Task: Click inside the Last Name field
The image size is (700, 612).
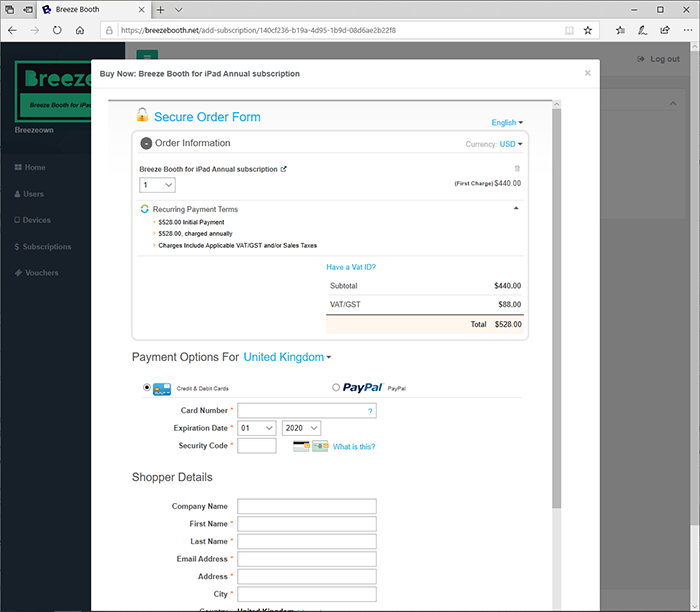Action: pos(307,541)
